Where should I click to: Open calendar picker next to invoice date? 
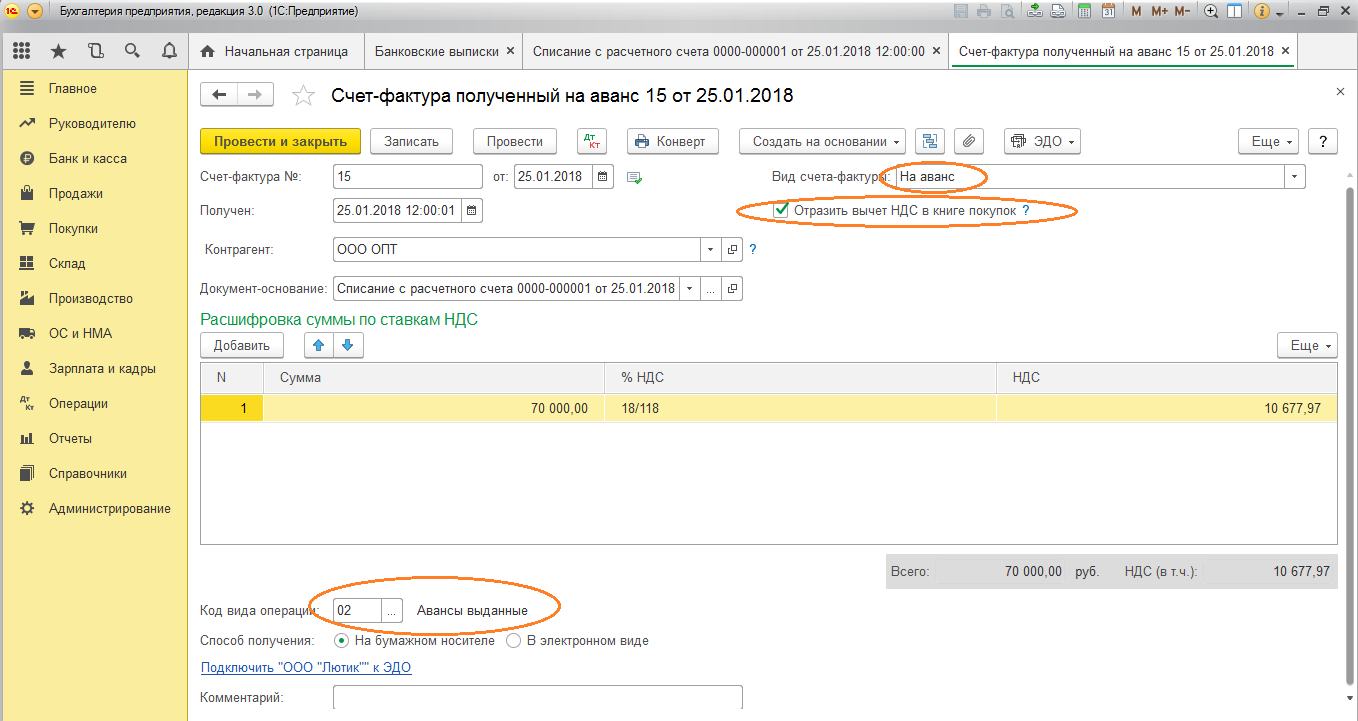click(x=603, y=178)
